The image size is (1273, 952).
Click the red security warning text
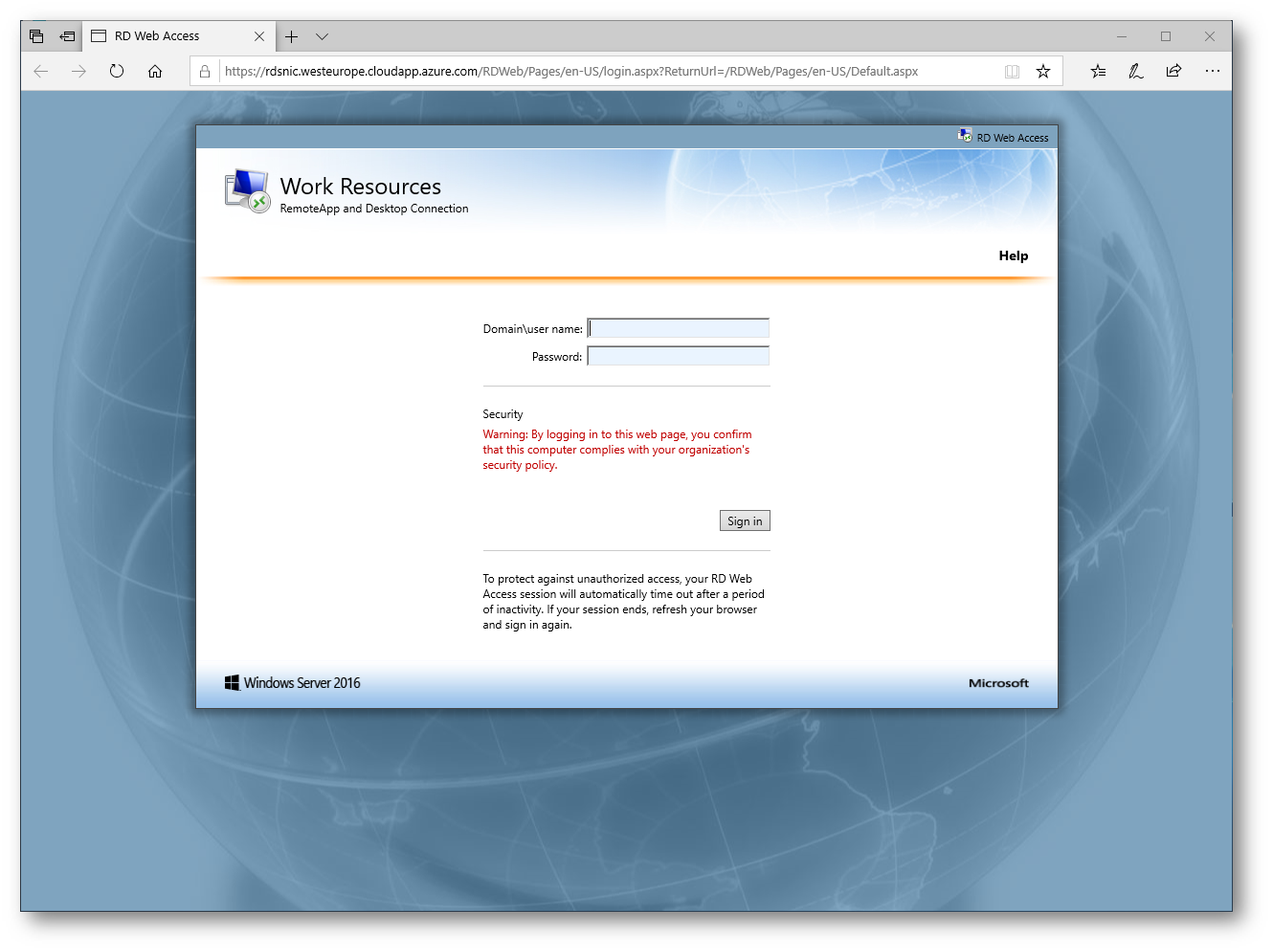[x=617, y=450]
